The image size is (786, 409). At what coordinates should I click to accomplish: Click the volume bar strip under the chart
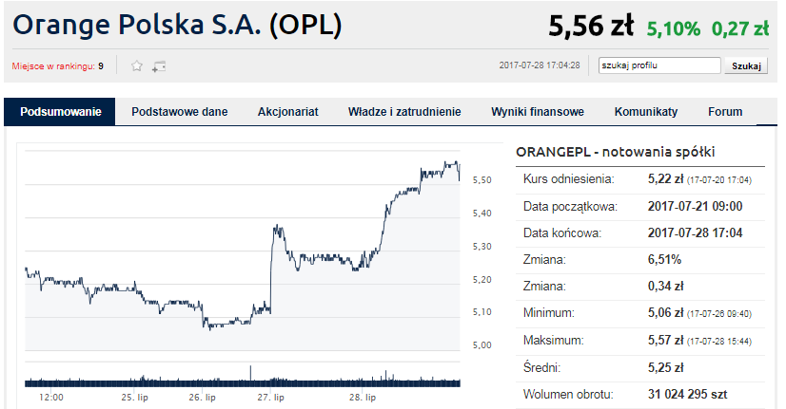coord(242,381)
